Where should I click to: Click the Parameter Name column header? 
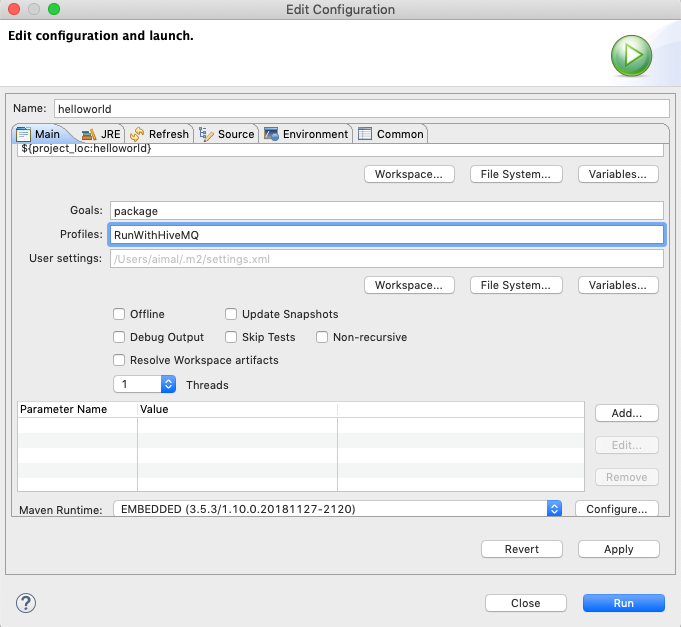tap(77, 409)
